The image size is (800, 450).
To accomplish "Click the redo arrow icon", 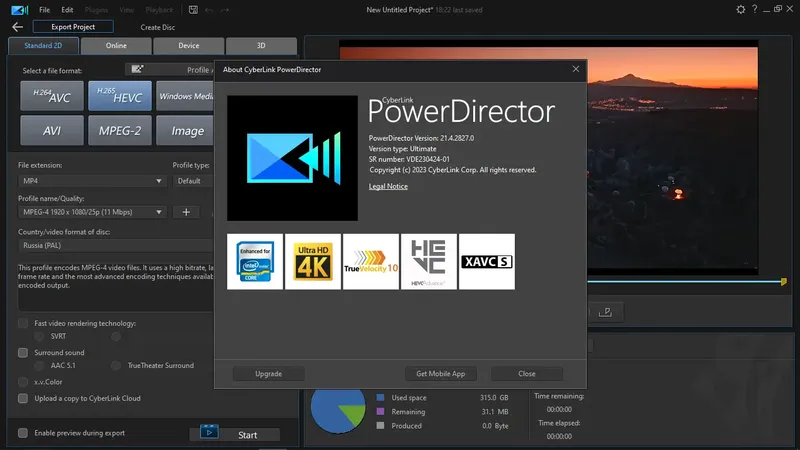I will click(224, 10).
